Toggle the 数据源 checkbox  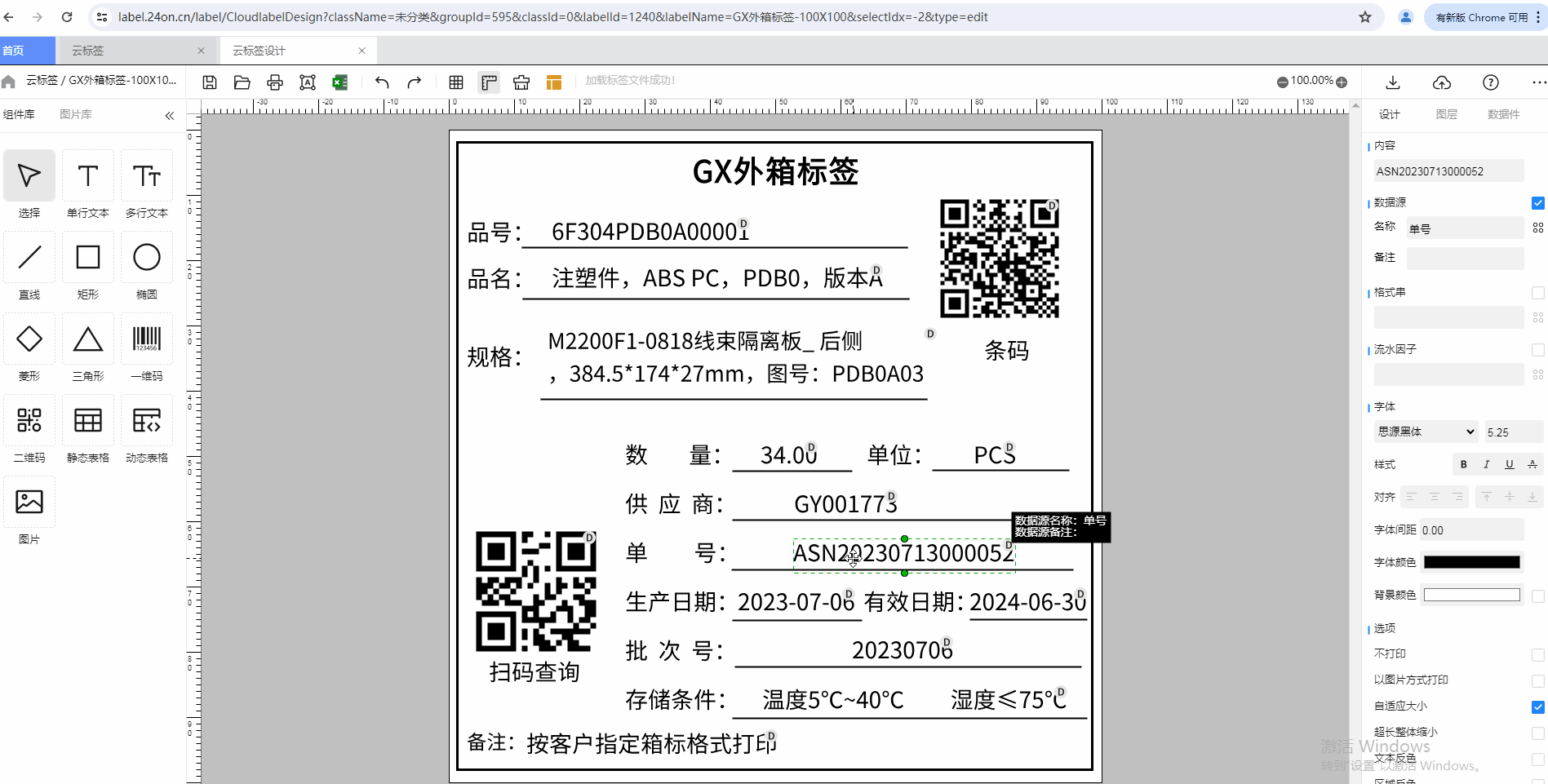tap(1538, 203)
